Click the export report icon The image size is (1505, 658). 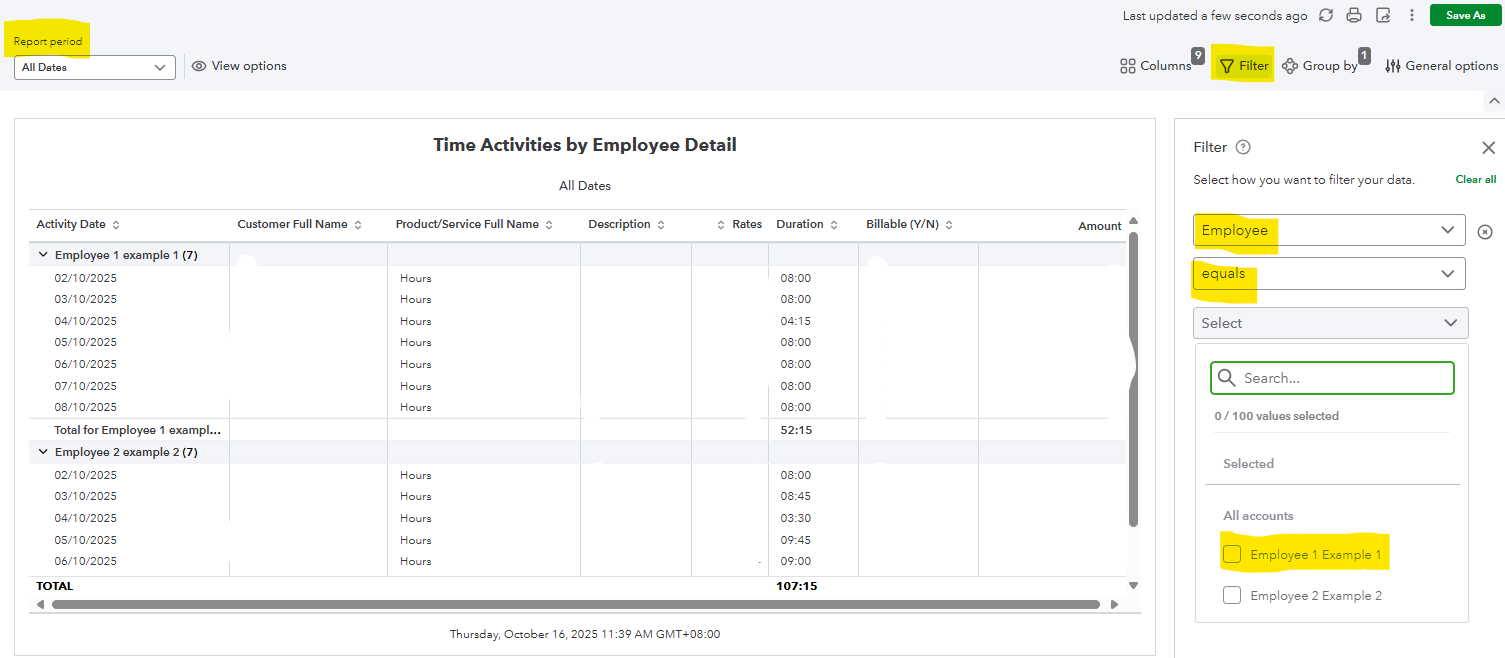click(x=1383, y=15)
